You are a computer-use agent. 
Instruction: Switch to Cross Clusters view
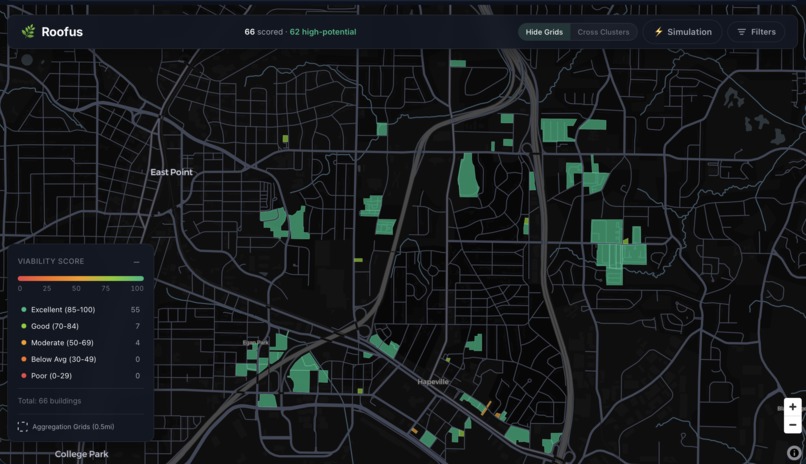[x=603, y=32]
